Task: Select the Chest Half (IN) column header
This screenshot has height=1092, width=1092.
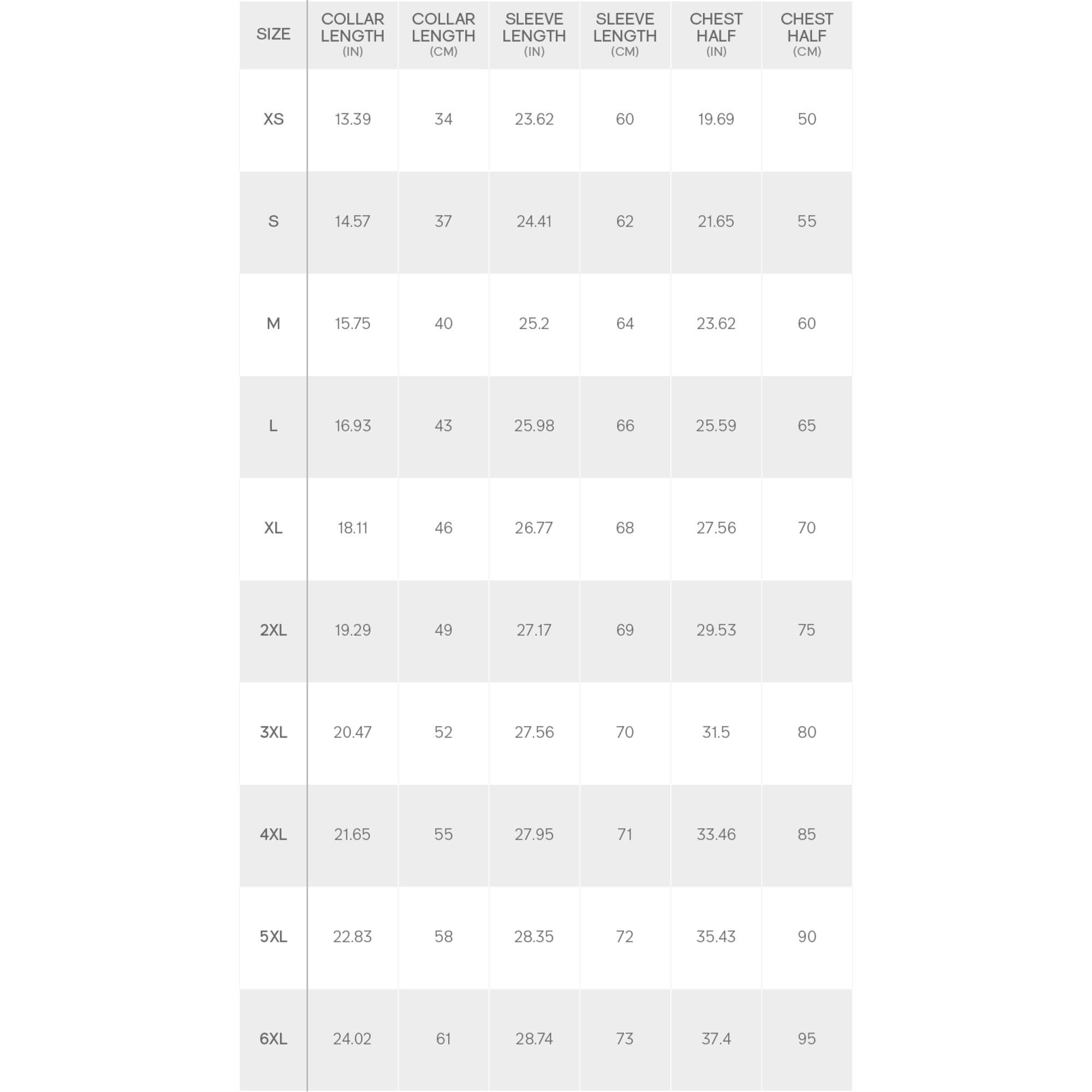Action: pos(716,34)
